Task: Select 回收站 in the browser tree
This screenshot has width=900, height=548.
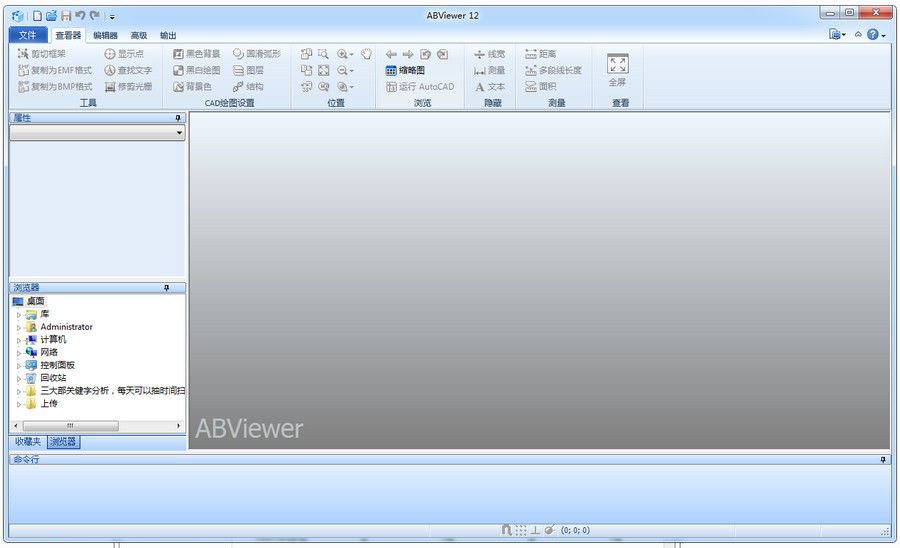Action: 53,378
